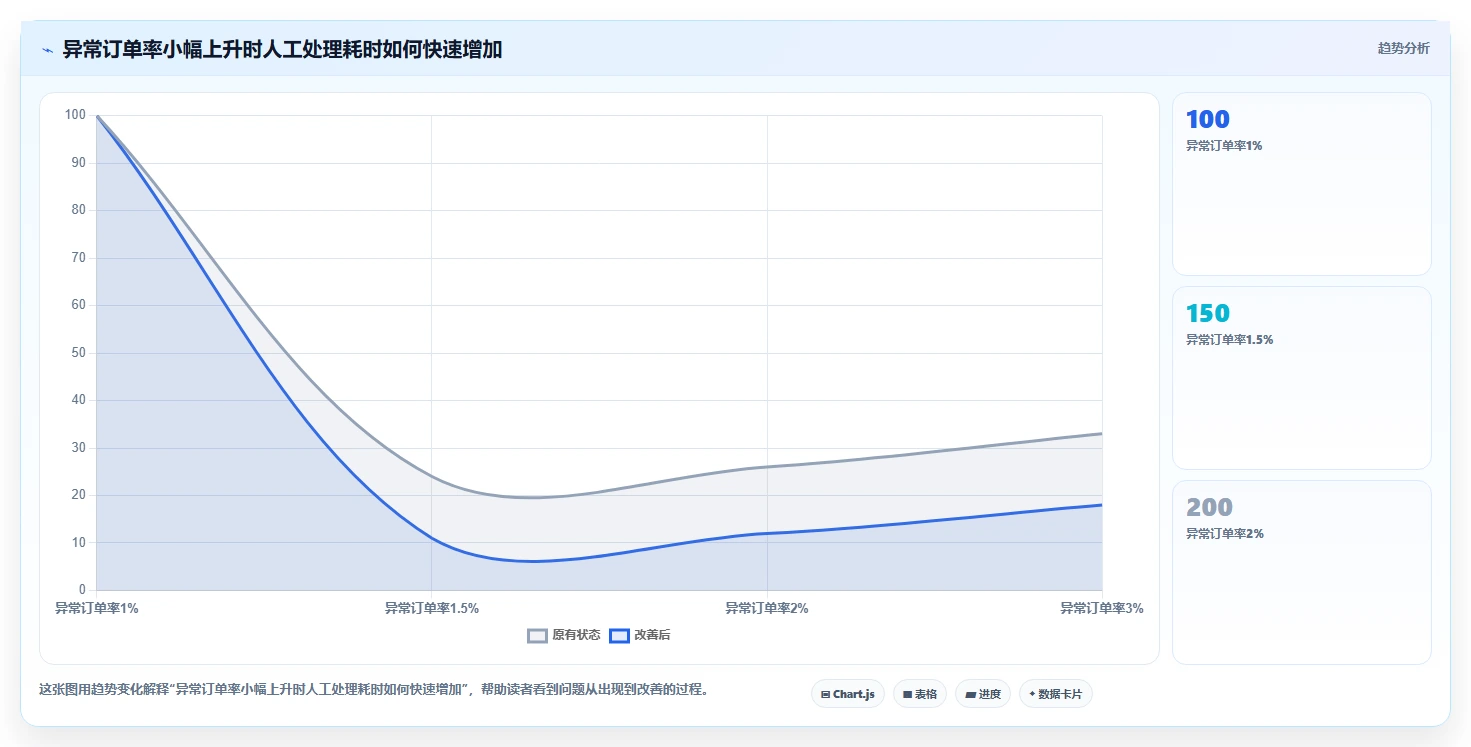
Task: Open the data card showing 100
Action: (x=1302, y=184)
